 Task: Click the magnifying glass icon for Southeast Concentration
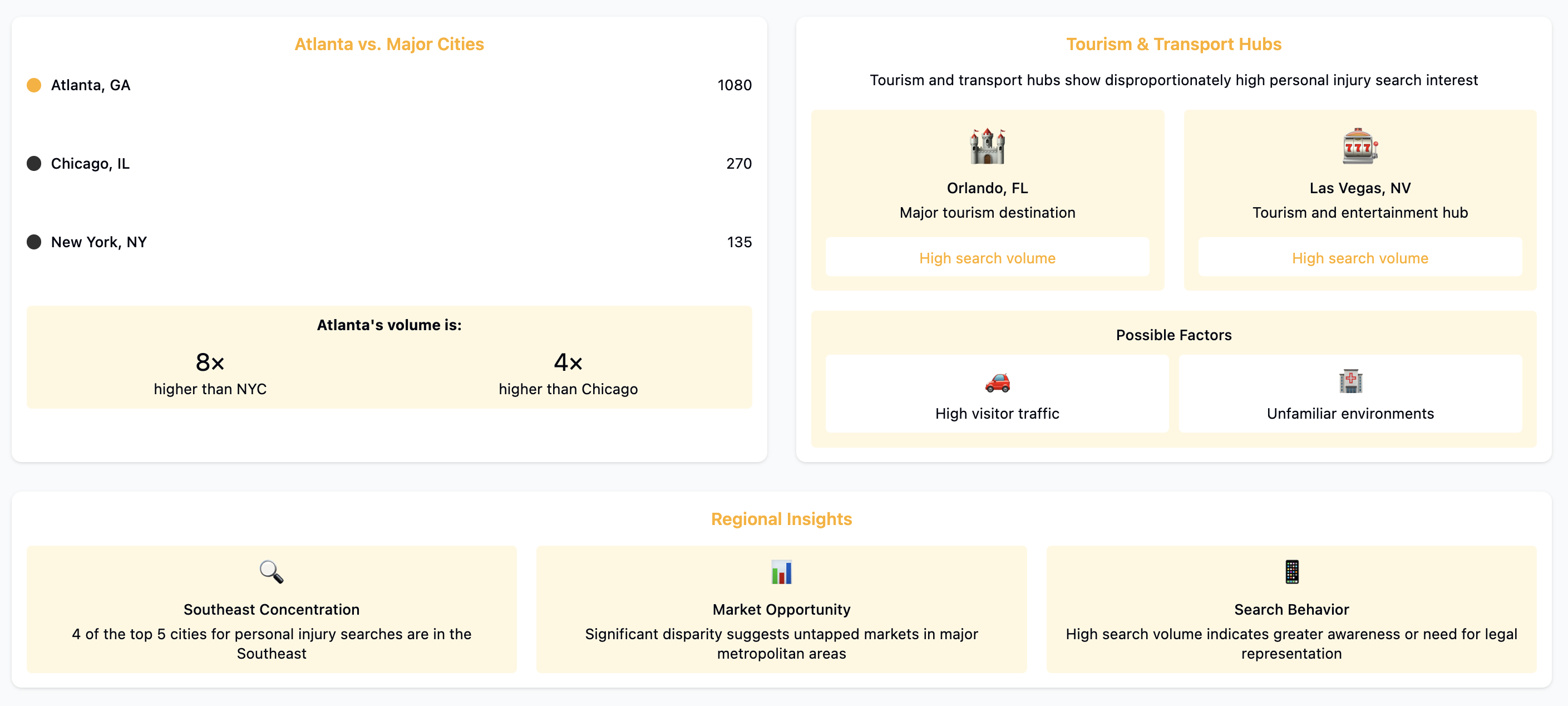pos(272,572)
